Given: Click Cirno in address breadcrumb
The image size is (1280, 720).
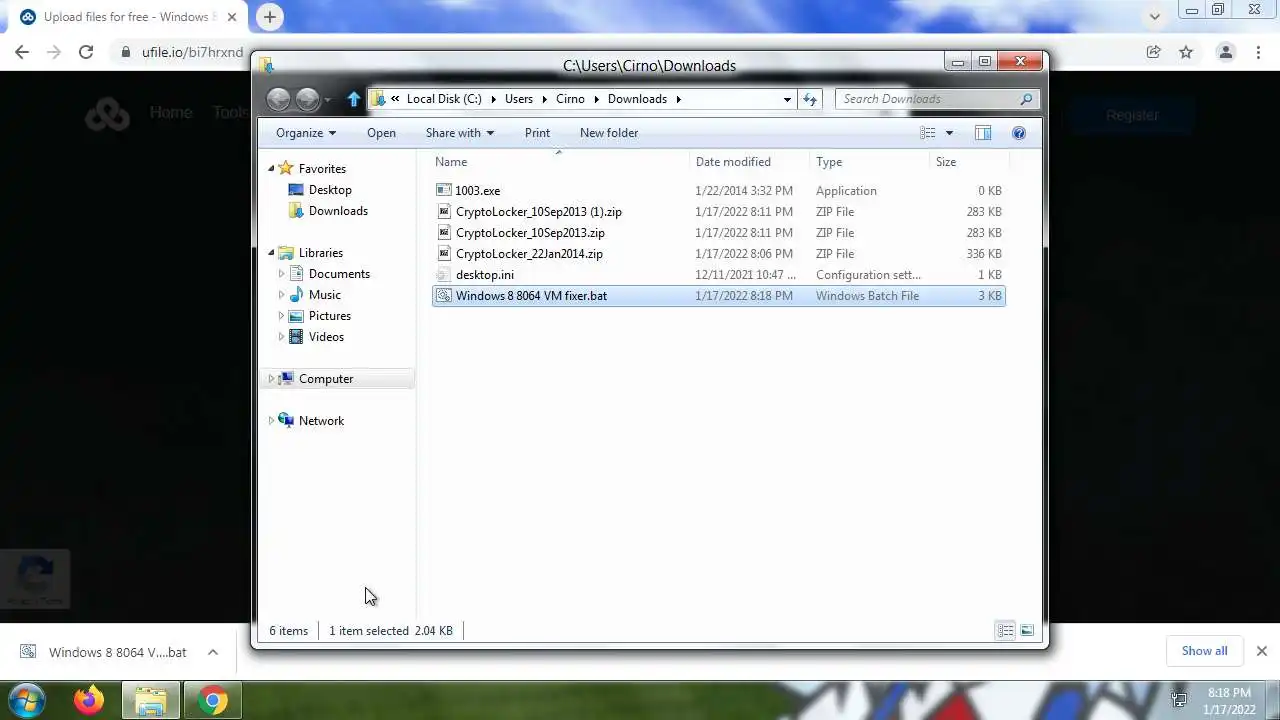Looking at the screenshot, I should 570,99.
